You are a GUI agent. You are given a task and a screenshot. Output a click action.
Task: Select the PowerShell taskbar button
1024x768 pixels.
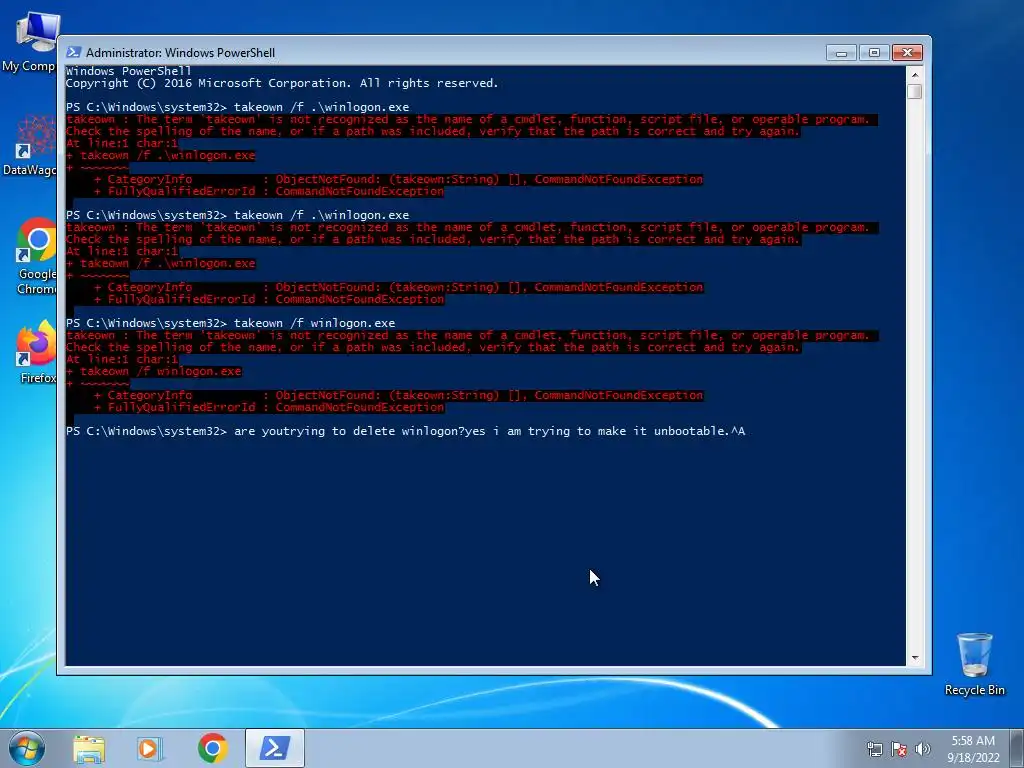pos(275,748)
